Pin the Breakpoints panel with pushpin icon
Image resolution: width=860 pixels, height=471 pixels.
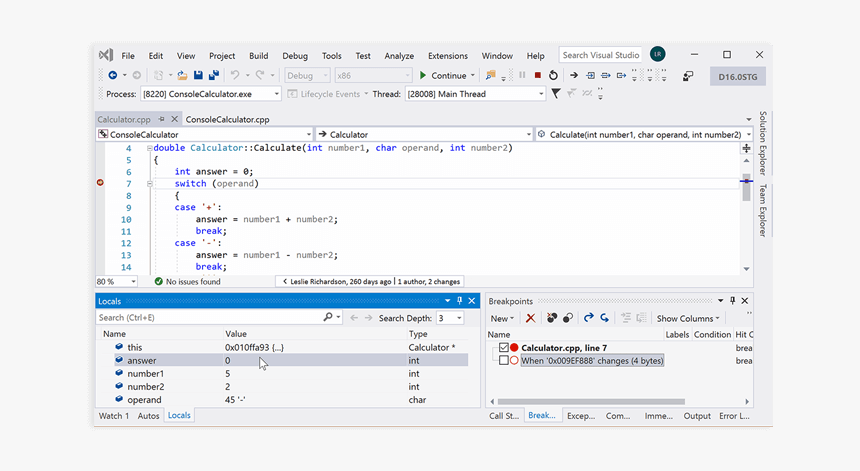click(x=732, y=301)
